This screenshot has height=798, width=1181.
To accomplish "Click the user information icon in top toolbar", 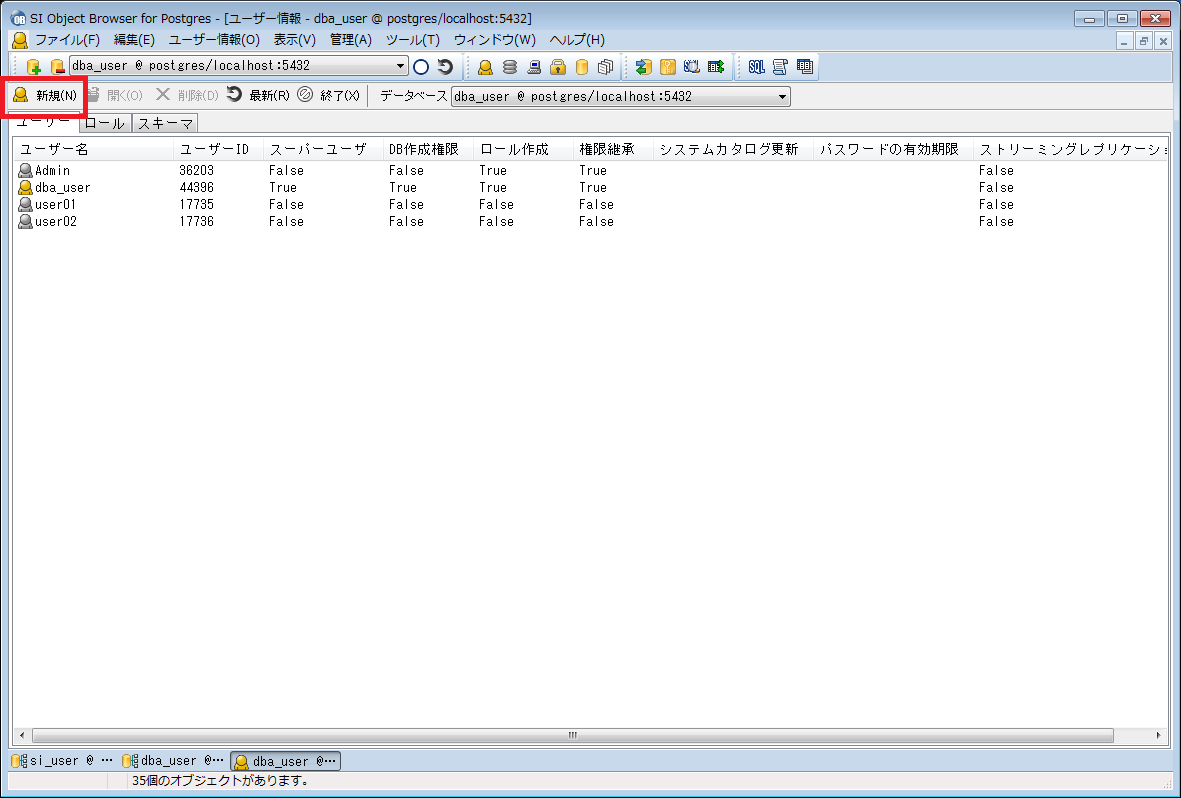I will (485, 67).
